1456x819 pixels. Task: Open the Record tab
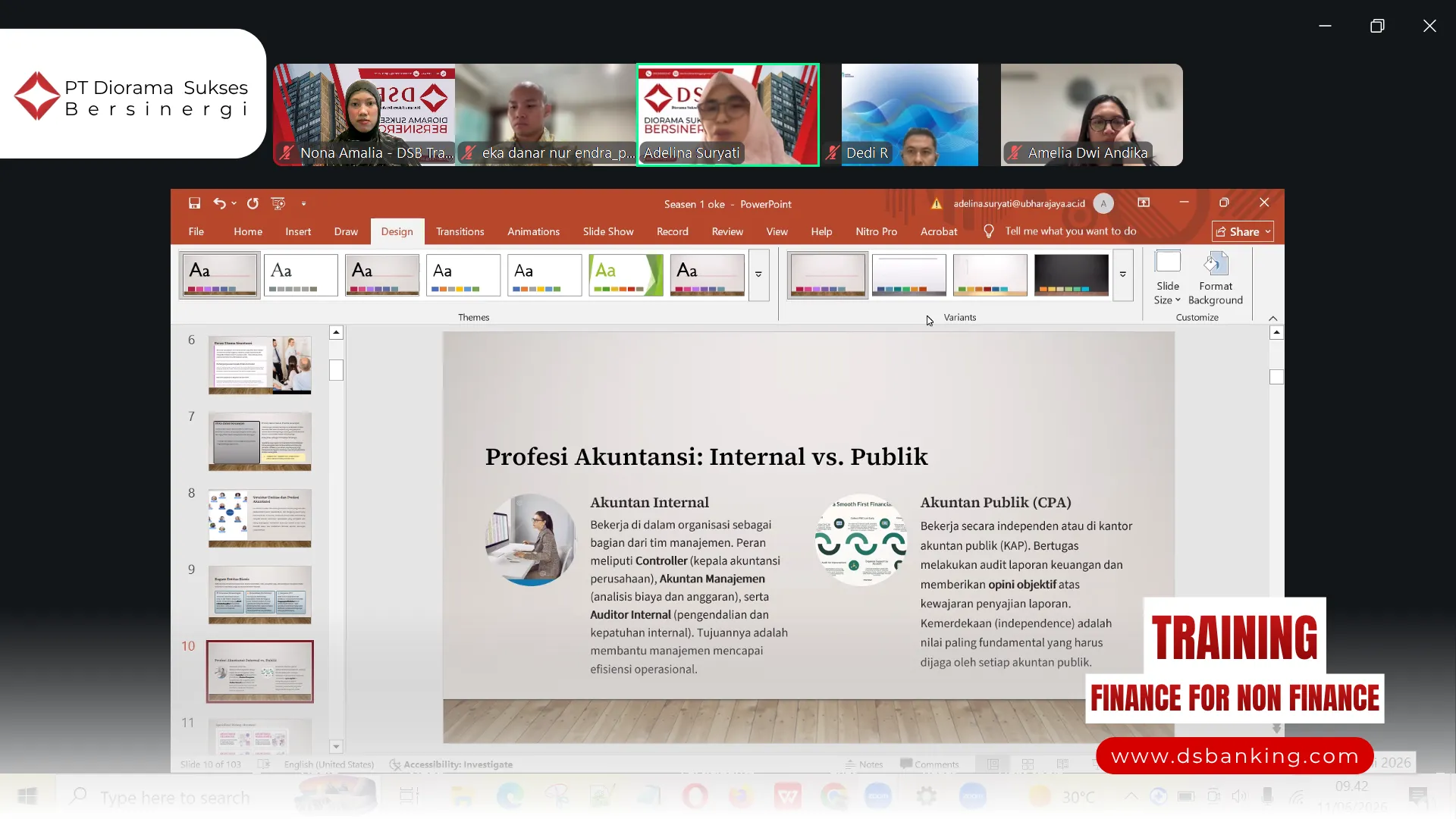[672, 231]
